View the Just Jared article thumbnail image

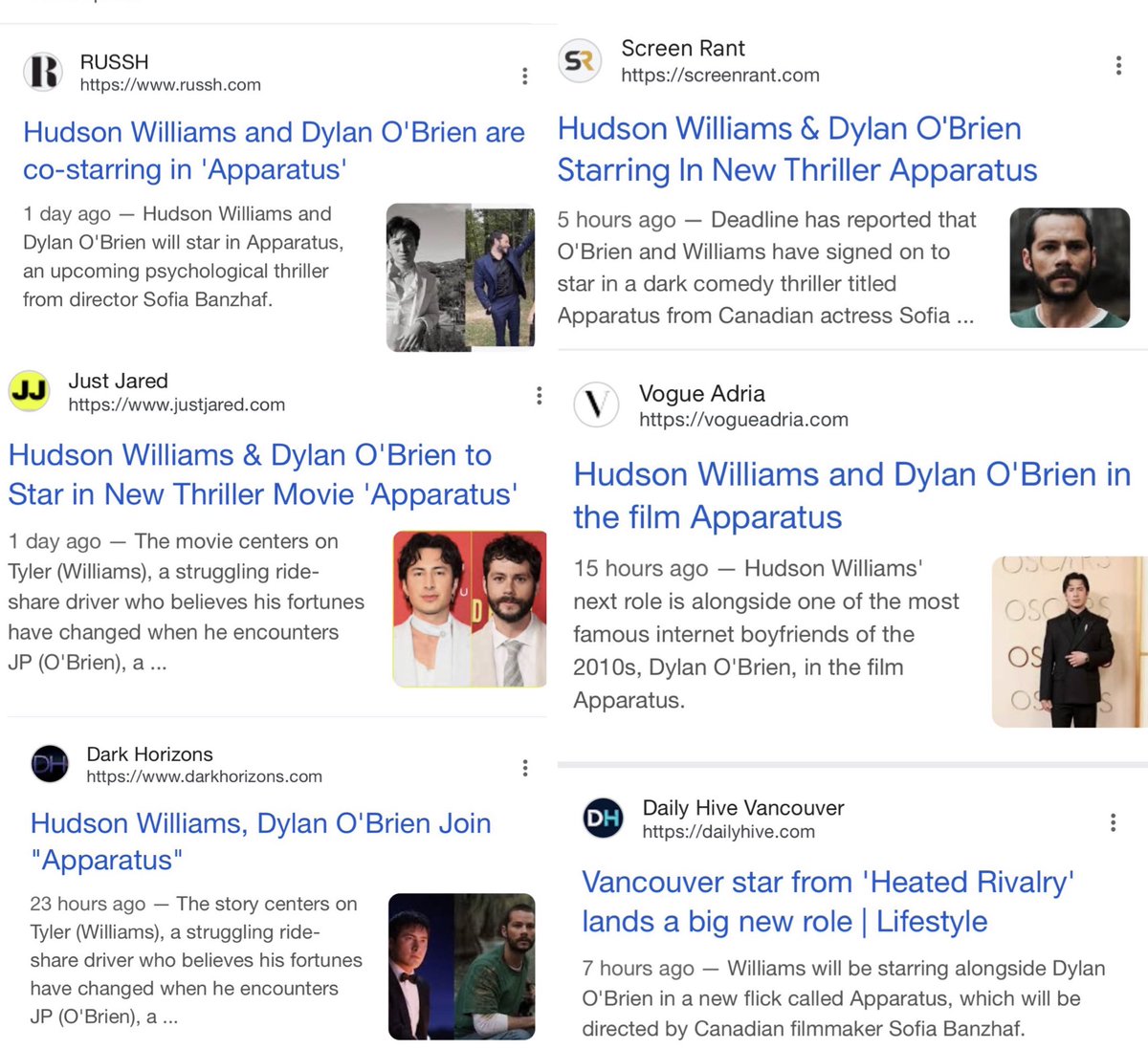[470, 608]
